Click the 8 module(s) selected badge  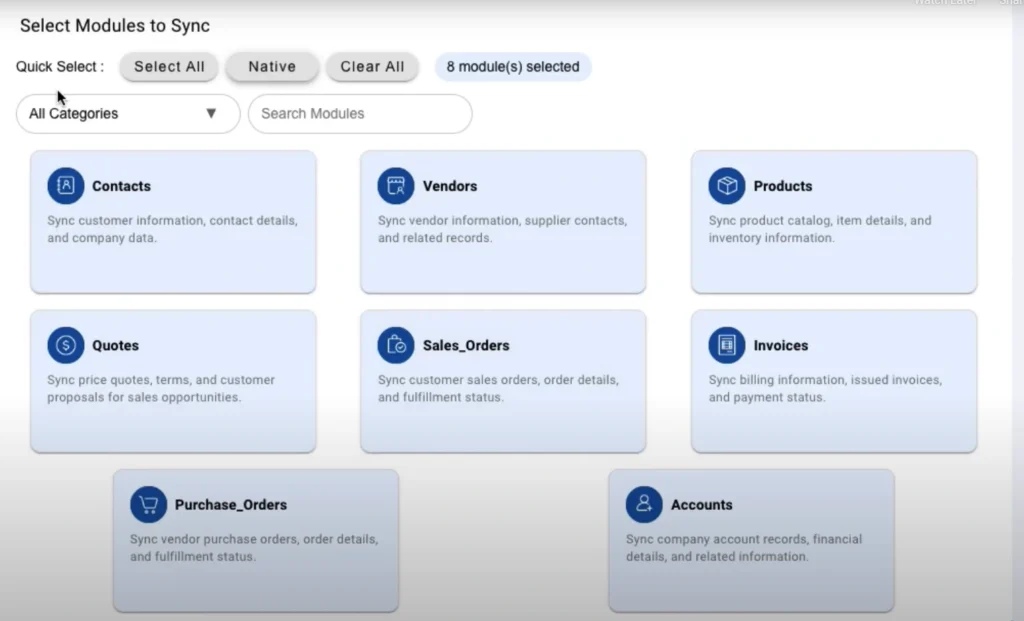pos(513,67)
